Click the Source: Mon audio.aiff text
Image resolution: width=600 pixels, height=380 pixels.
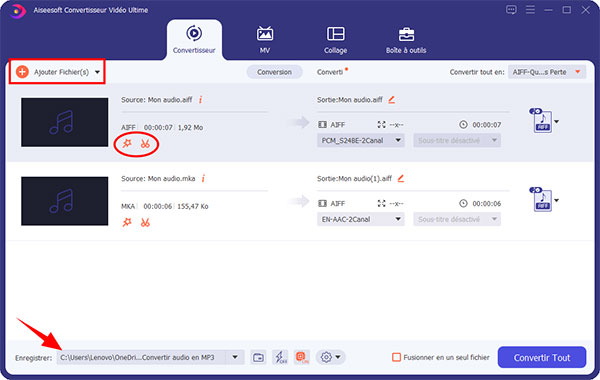click(157, 100)
